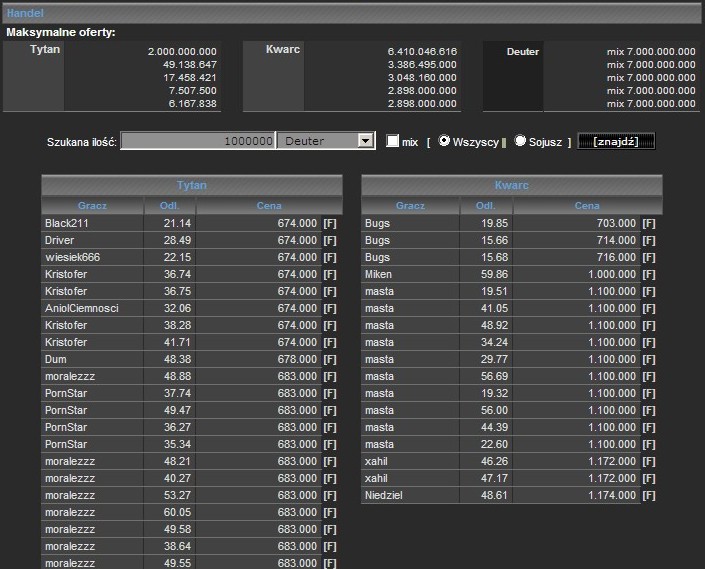Sort Kwarc table by Odl. column
Image resolution: width=705 pixels, height=569 pixels.
coord(486,205)
